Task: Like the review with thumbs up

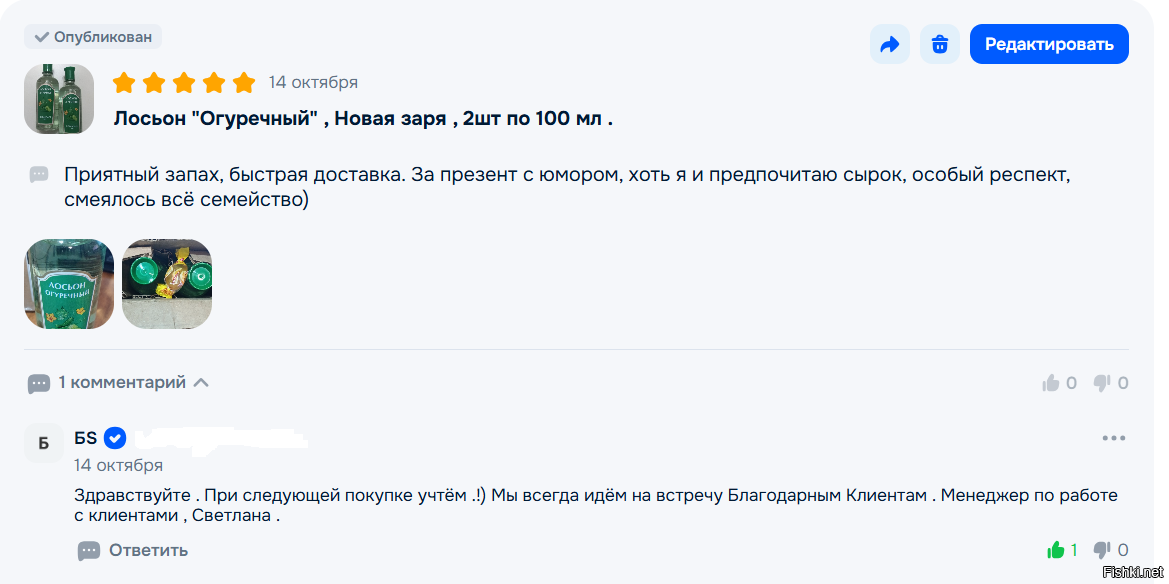Action: [x=1051, y=383]
